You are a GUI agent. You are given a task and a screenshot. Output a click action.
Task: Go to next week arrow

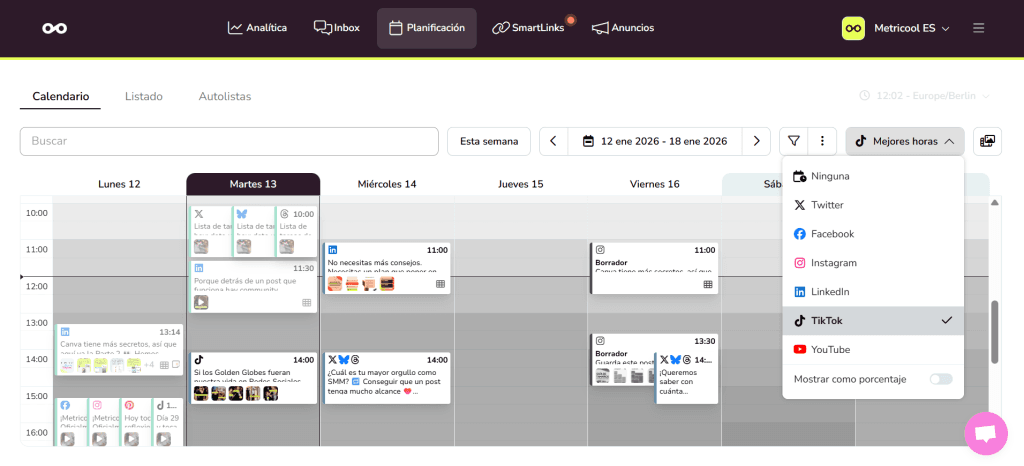tap(757, 141)
